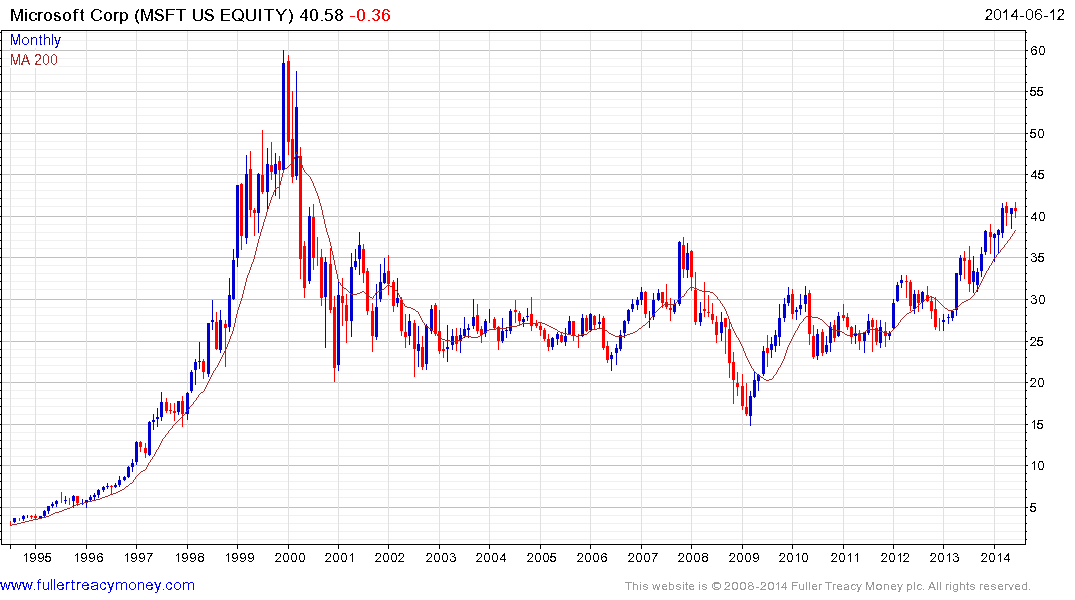Click the 2008 year axis label
The height and width of the screenshot is (600, 1075).
pos(692,557)
